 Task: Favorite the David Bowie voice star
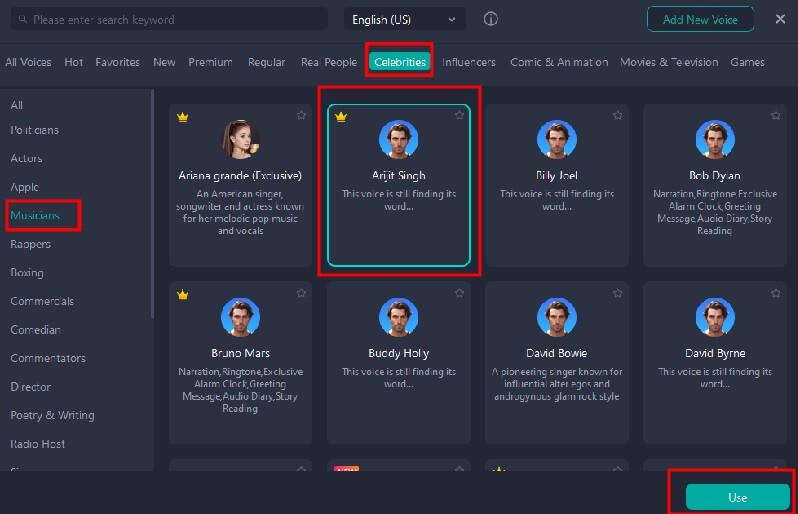(x=617, y=293)
